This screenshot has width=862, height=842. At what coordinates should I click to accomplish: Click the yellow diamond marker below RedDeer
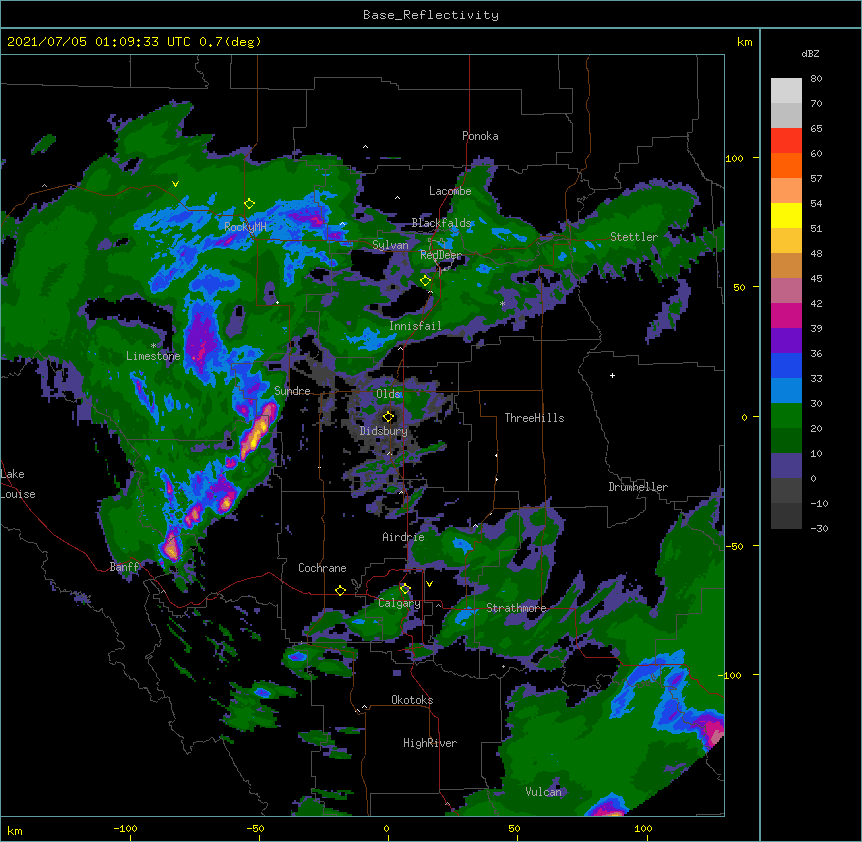pos(425,281)
